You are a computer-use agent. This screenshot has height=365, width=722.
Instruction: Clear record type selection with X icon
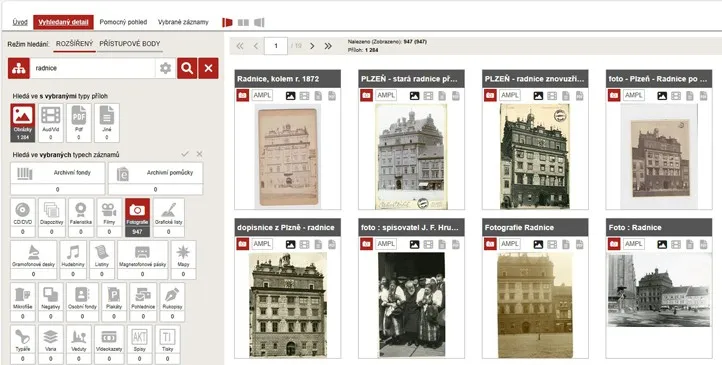199,154
